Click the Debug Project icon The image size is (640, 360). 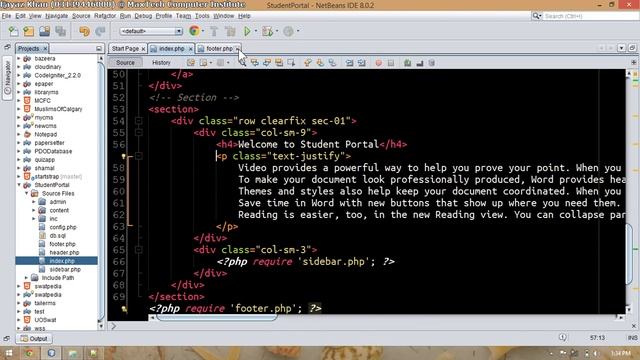pyautogui.click(x=268, y=31)
